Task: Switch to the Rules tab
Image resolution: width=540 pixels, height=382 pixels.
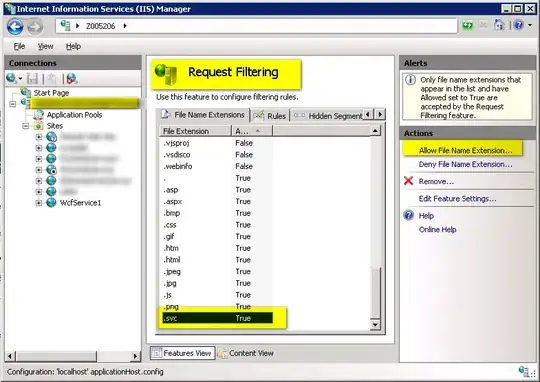Action: [x=270, y=116]
